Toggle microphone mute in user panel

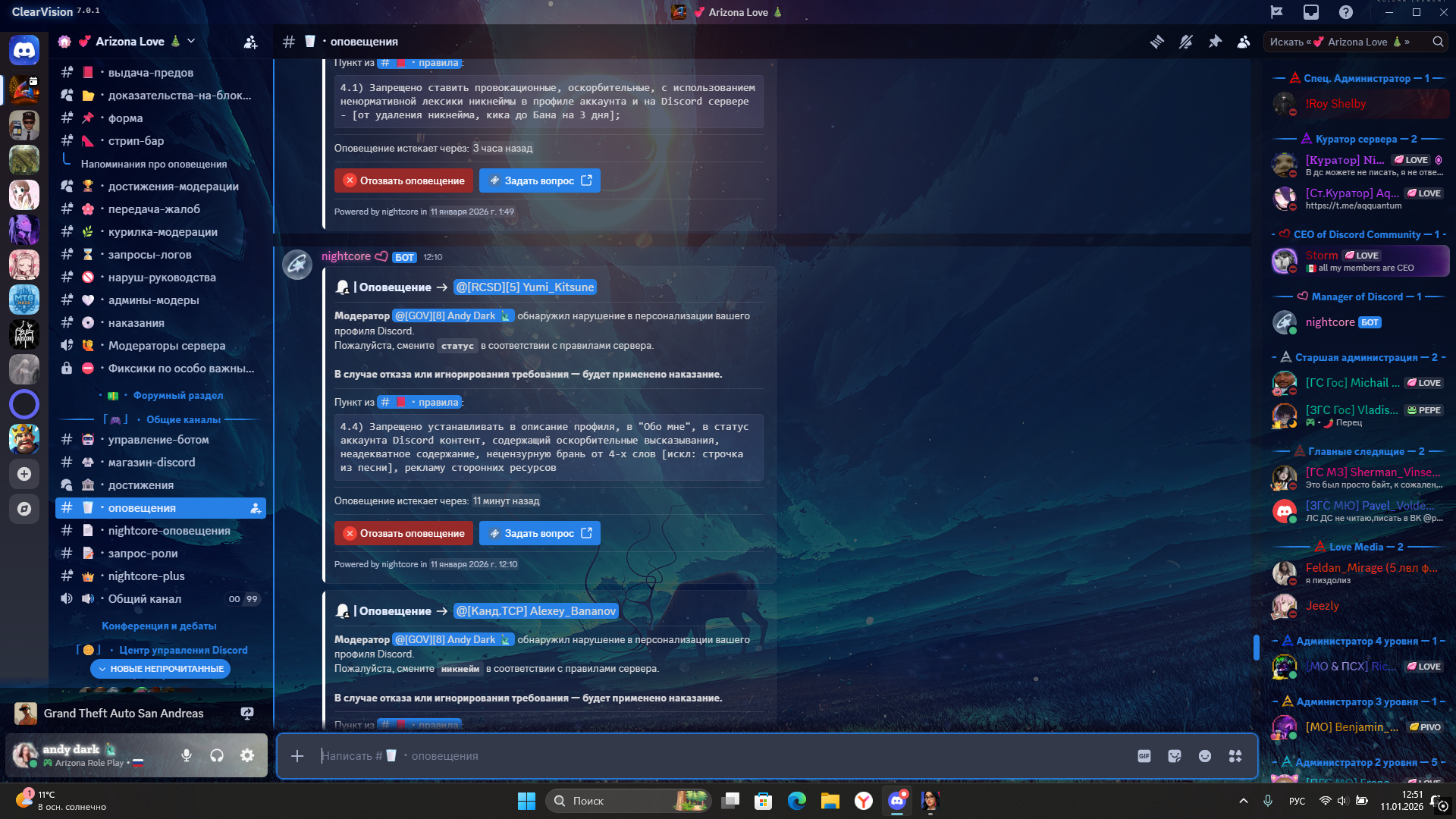point(187,755)
